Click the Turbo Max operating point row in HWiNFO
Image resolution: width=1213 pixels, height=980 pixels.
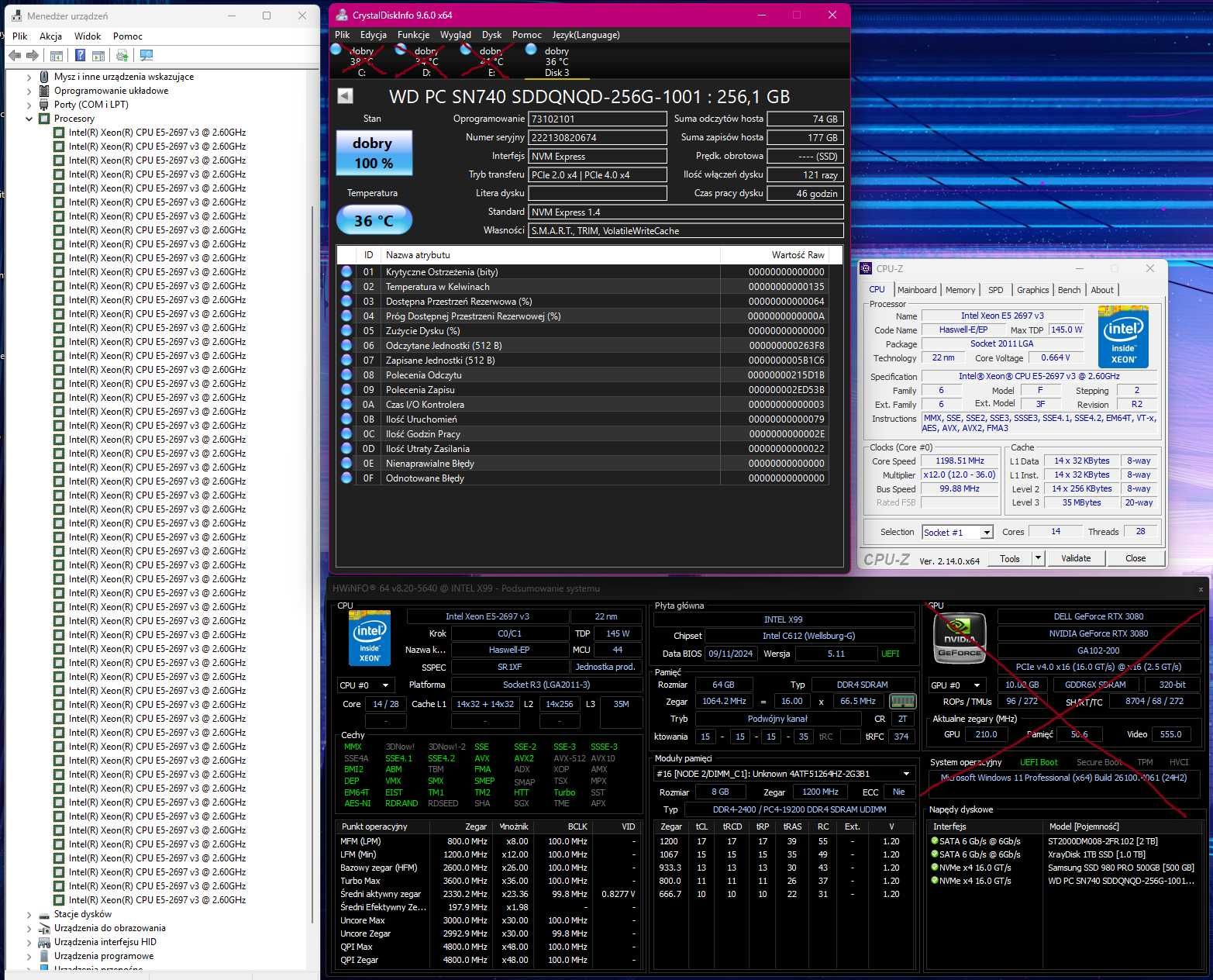tap(489, 881)
